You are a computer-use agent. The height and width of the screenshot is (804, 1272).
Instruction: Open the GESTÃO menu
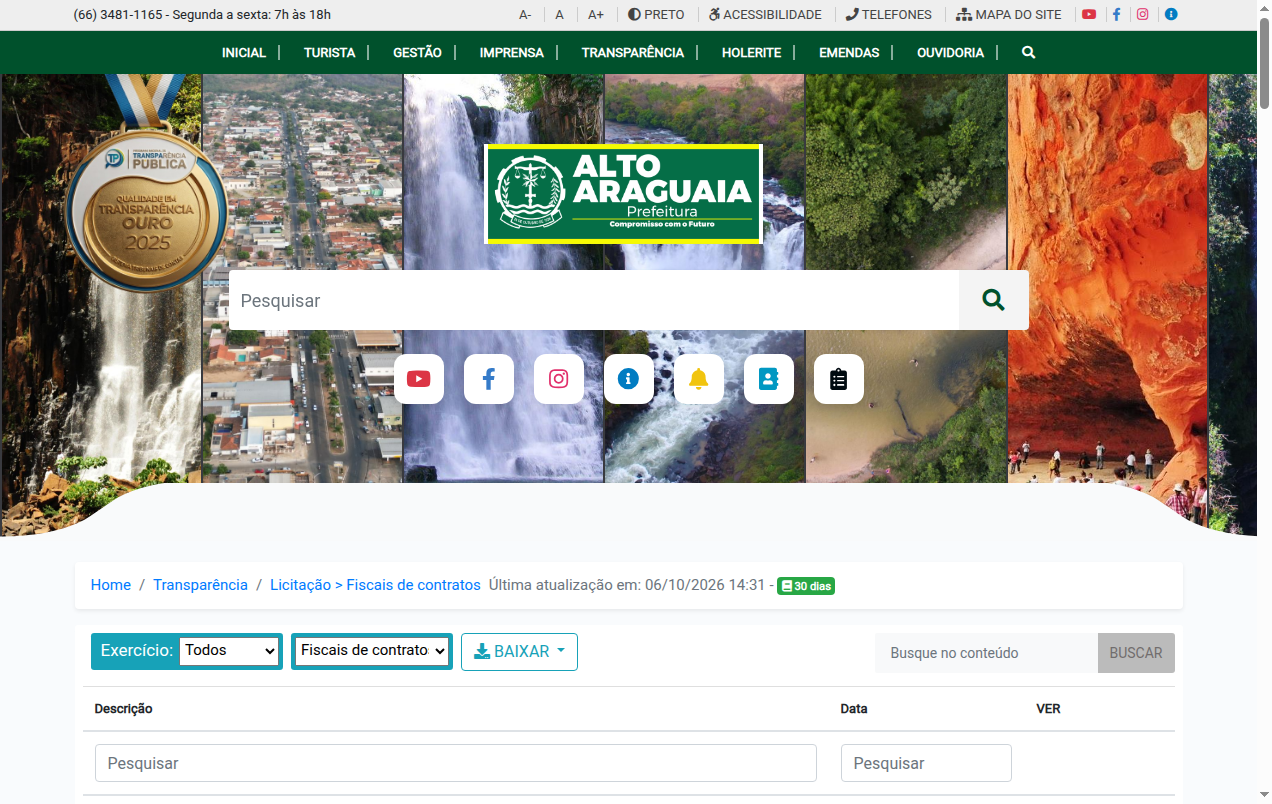[417, 53]
